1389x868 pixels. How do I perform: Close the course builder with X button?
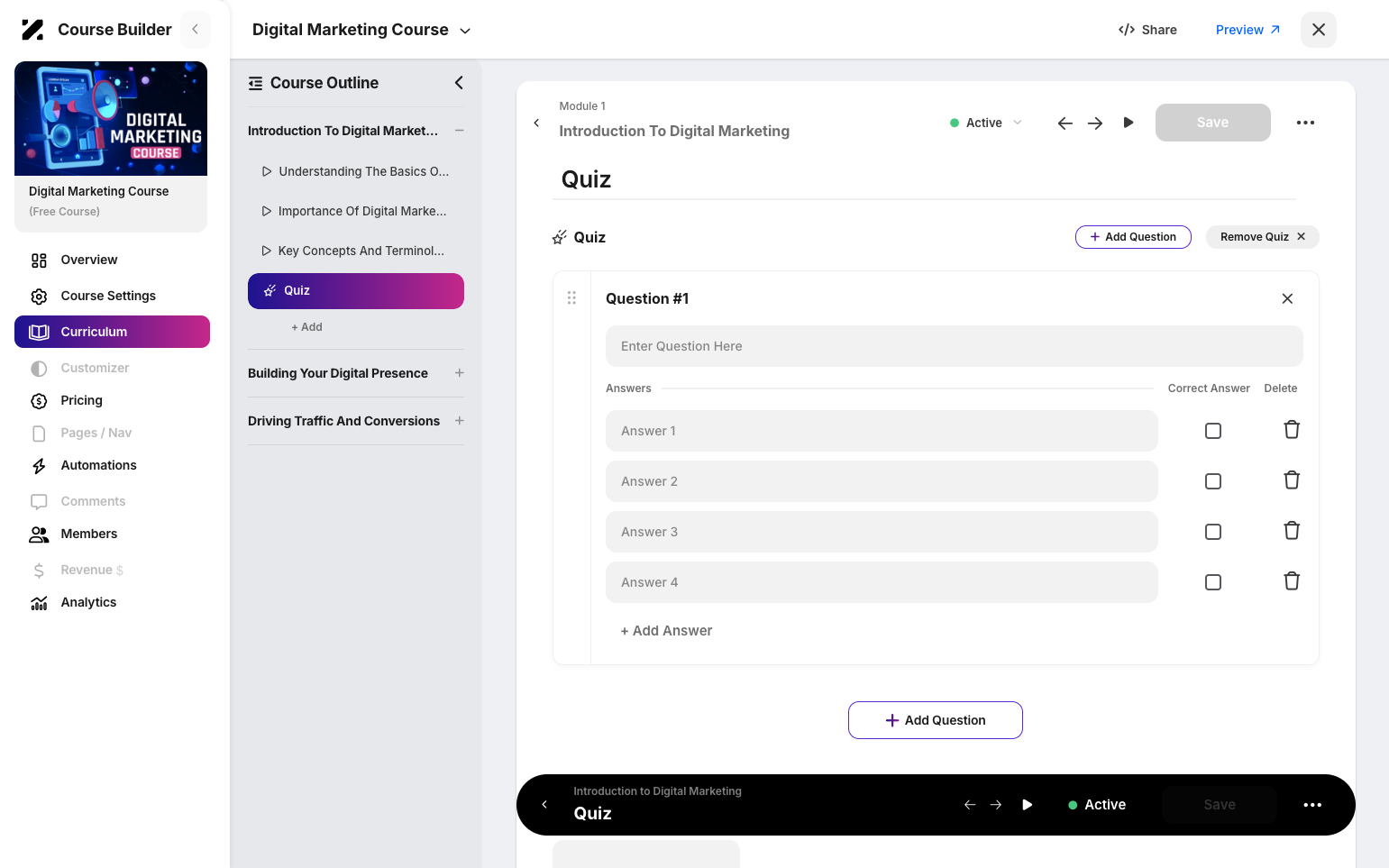click(1319, 30)
